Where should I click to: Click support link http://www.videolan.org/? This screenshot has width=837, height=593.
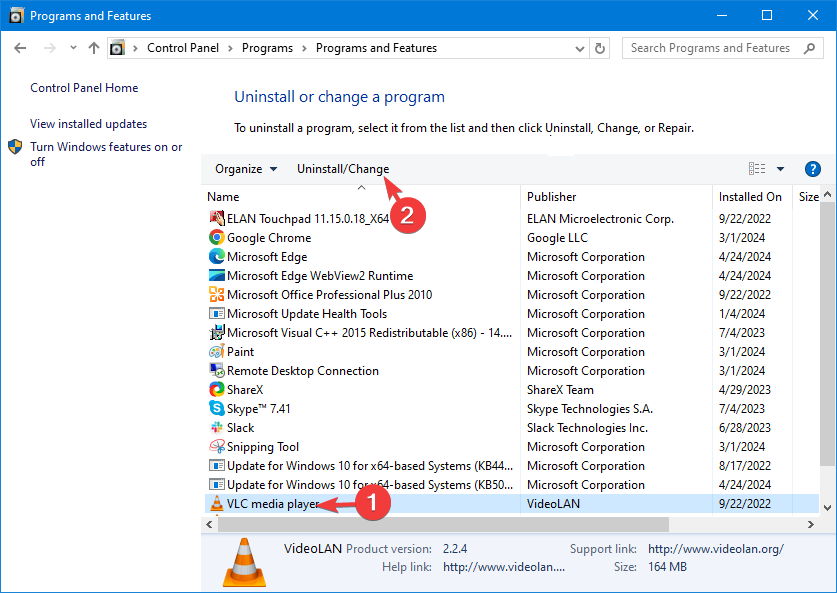coord(716,549)
